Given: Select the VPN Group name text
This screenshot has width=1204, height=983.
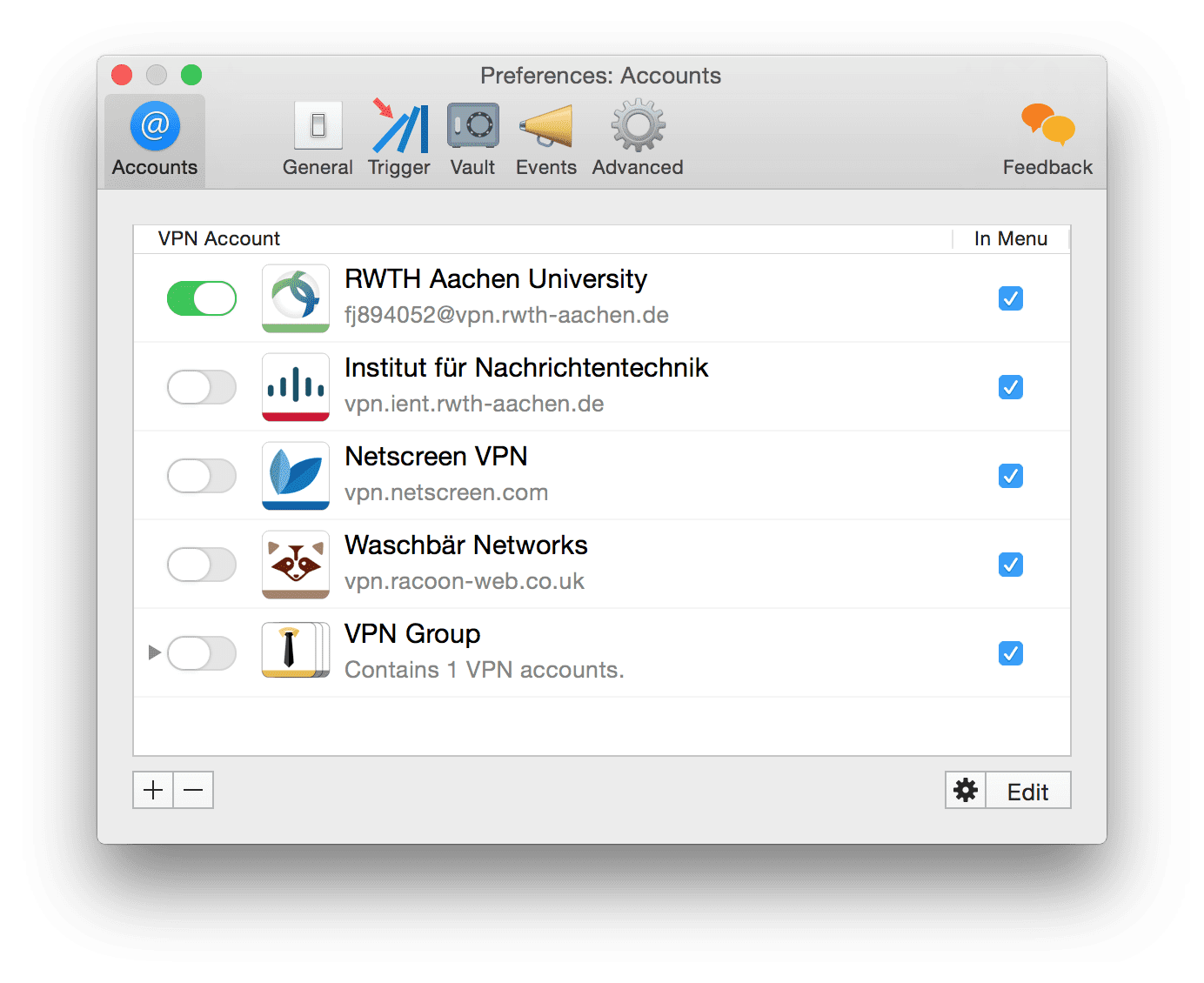Looking at the screenshot, I should tap(412, 634).
